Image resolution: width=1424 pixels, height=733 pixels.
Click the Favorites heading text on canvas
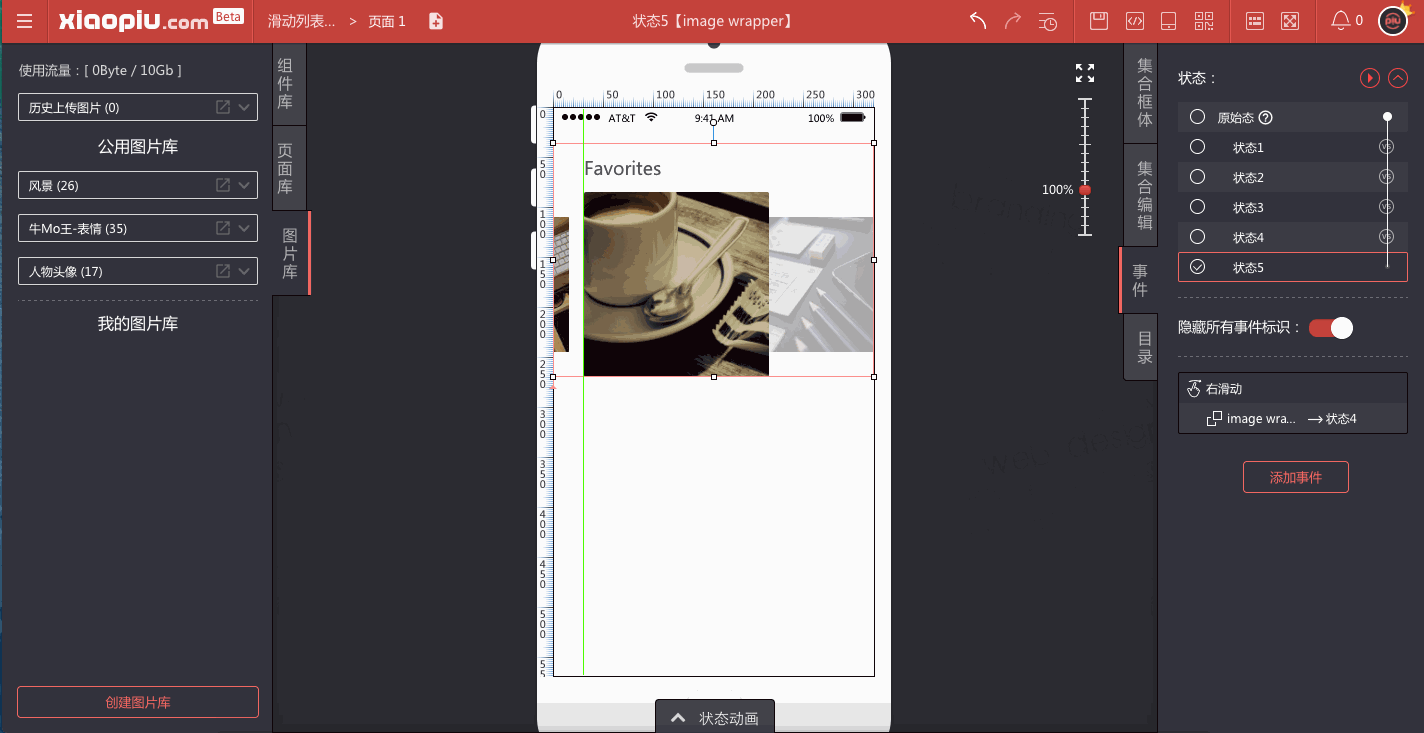622,168
